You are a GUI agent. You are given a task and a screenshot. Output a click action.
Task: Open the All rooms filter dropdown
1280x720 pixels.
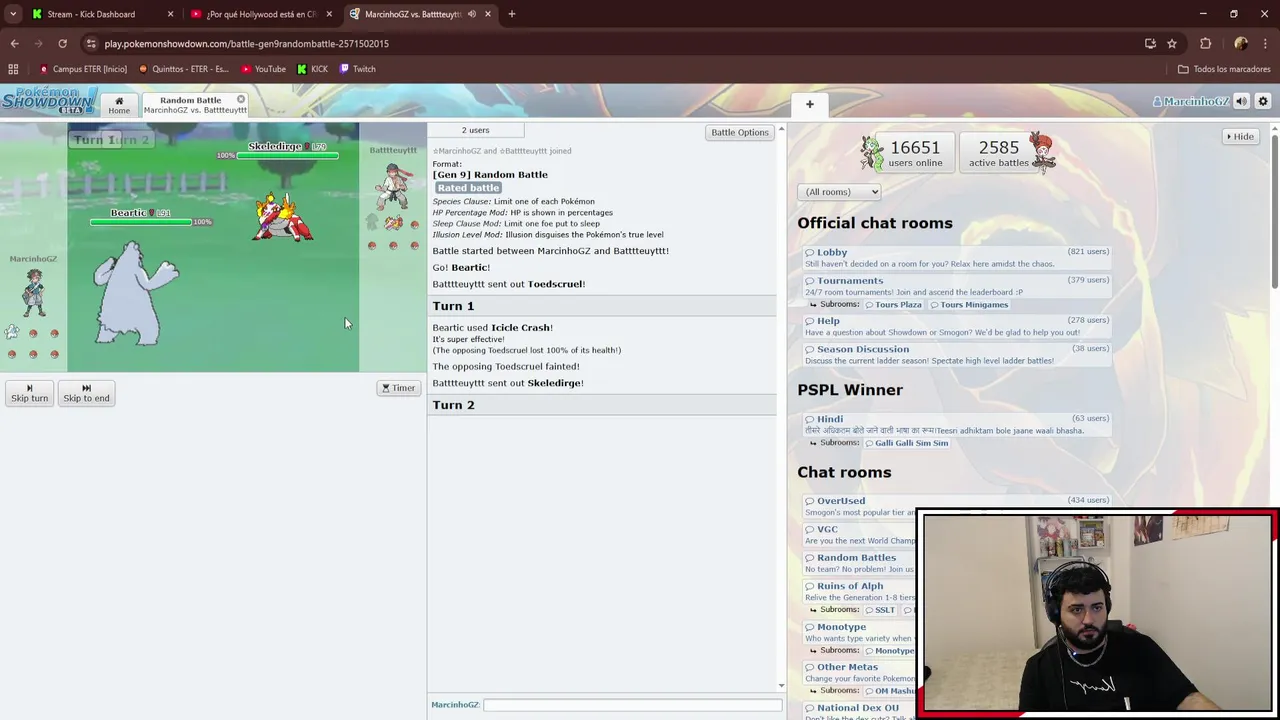839,192
